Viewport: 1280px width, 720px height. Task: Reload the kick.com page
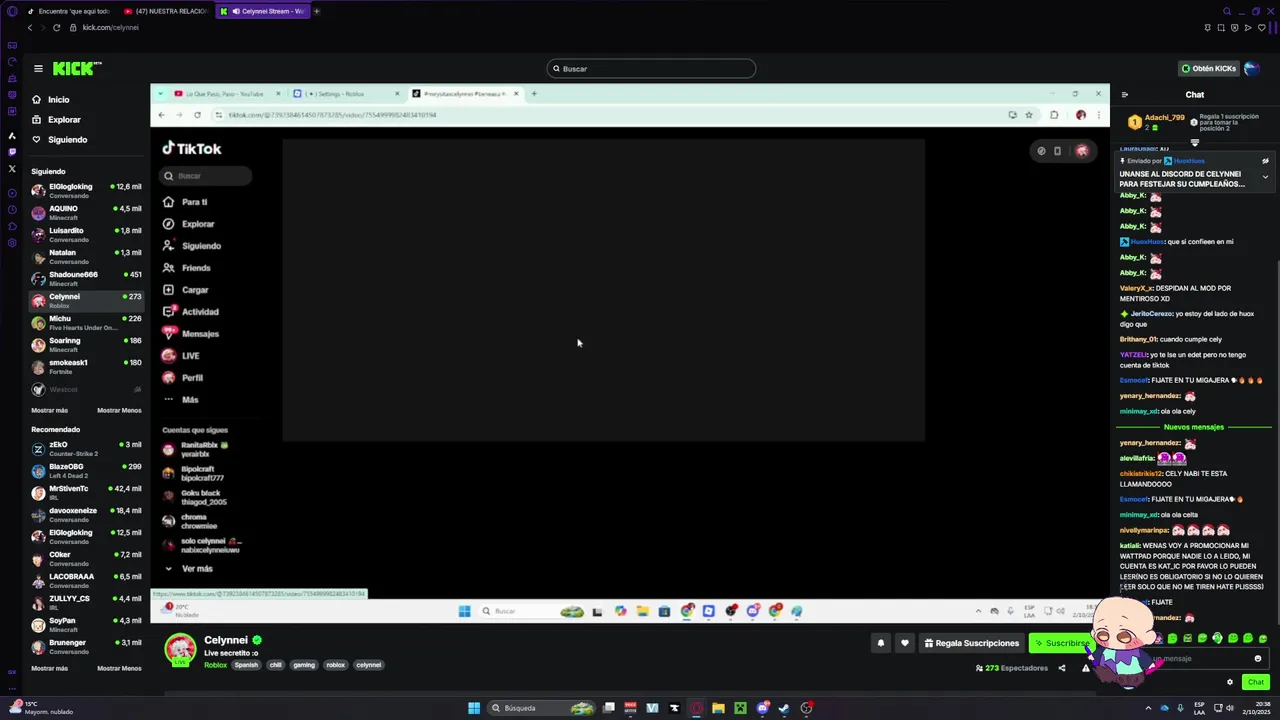click(56, 28)
